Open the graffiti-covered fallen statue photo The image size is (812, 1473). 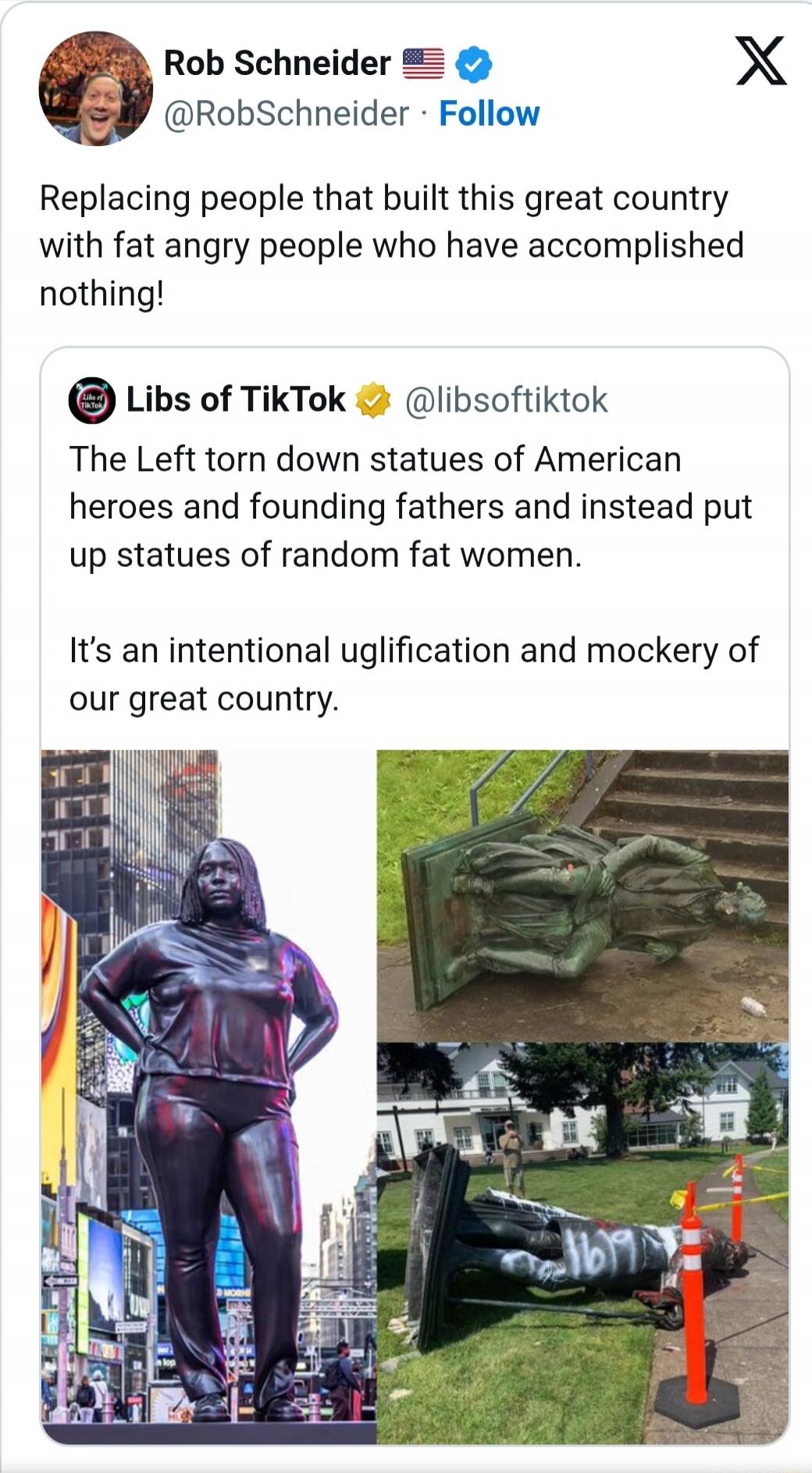(582, 1243)
